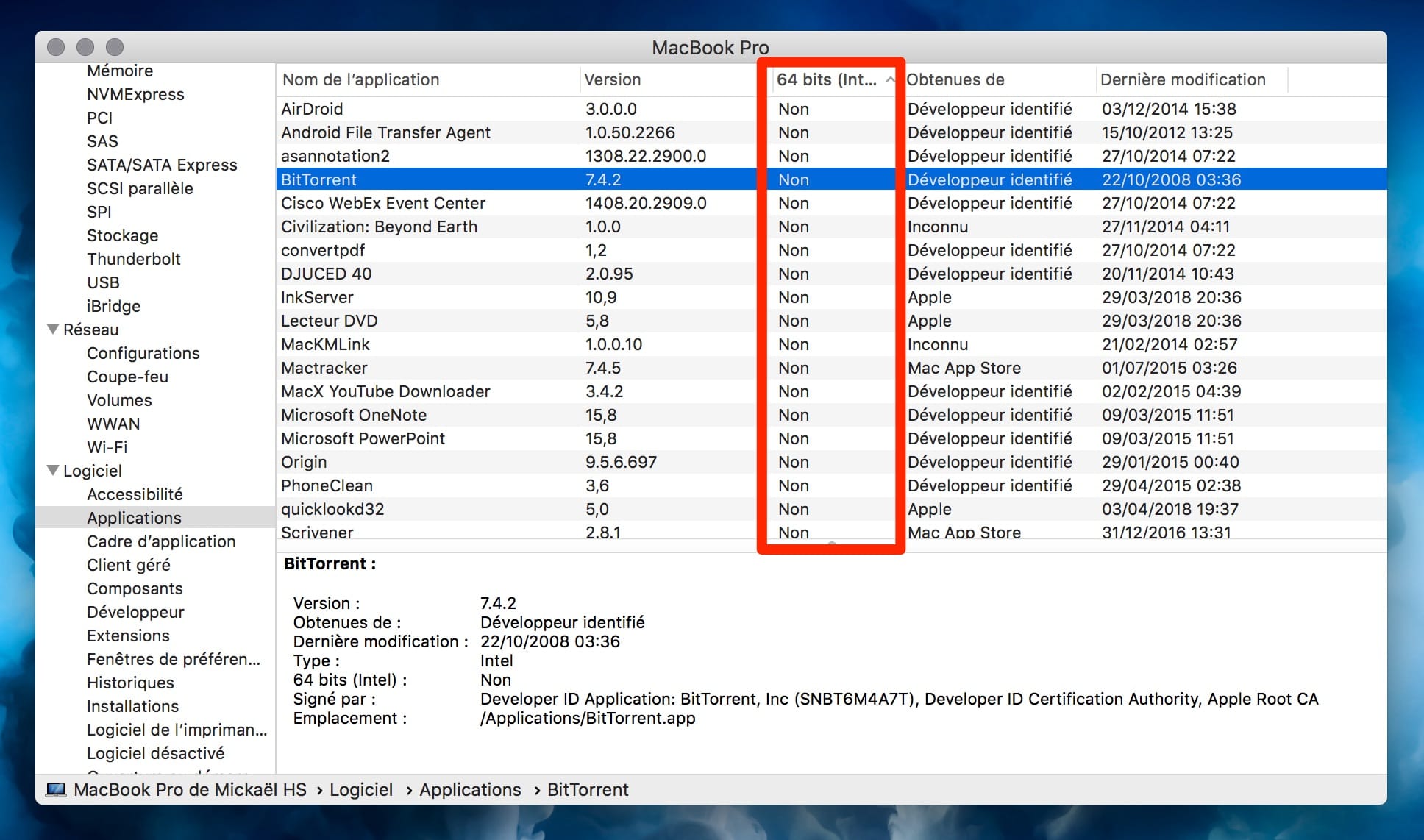Select the Scrivener application row
This screenshot has width=1424, height=840.
point(831,531)
